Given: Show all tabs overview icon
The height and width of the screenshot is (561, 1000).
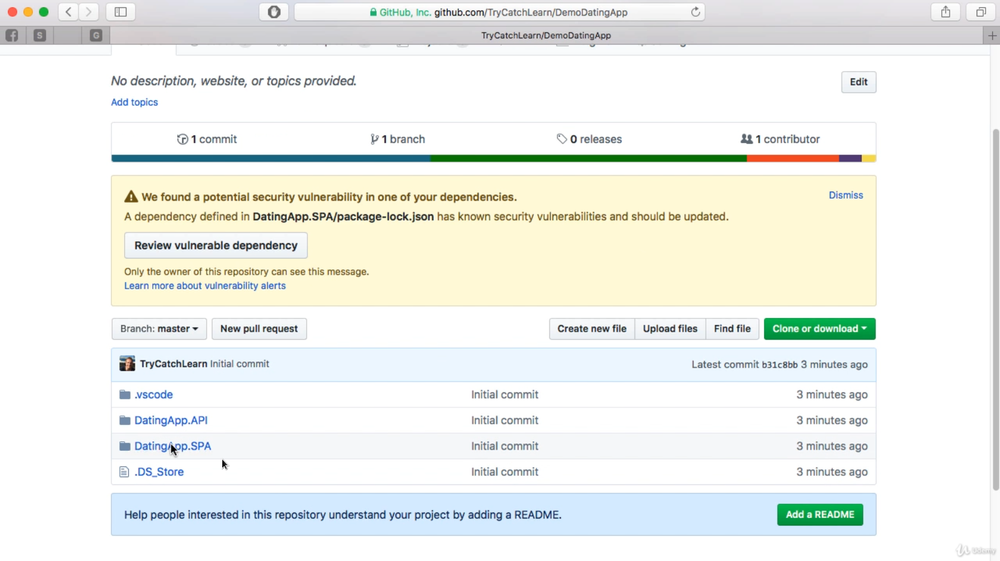Looking at the screenshot, I should pyautogui.click(x=981, y=11).
